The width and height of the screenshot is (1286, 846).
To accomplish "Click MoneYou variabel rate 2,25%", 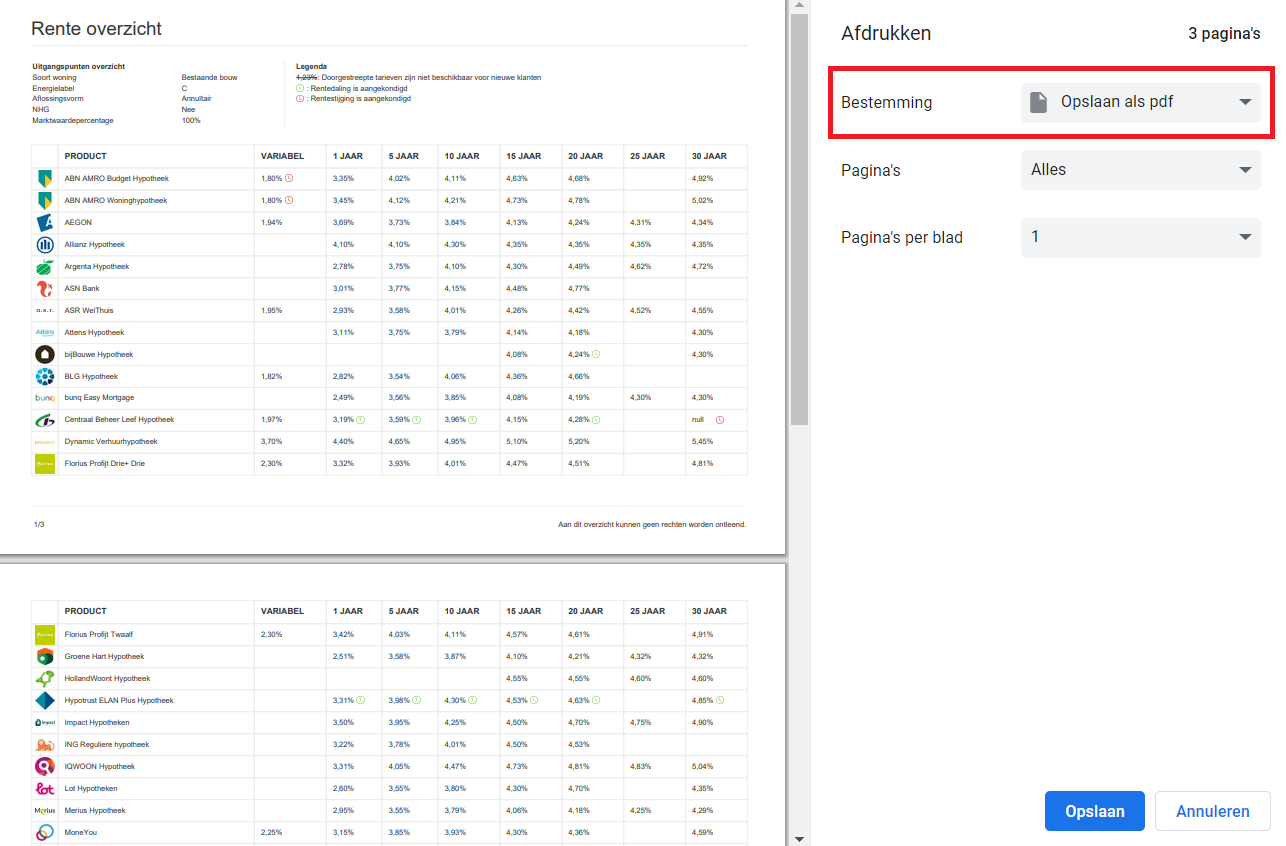I will [x=272, y=832].
